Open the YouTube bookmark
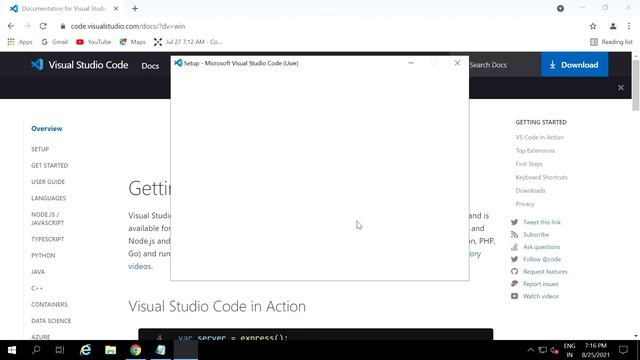 point(93,42)
